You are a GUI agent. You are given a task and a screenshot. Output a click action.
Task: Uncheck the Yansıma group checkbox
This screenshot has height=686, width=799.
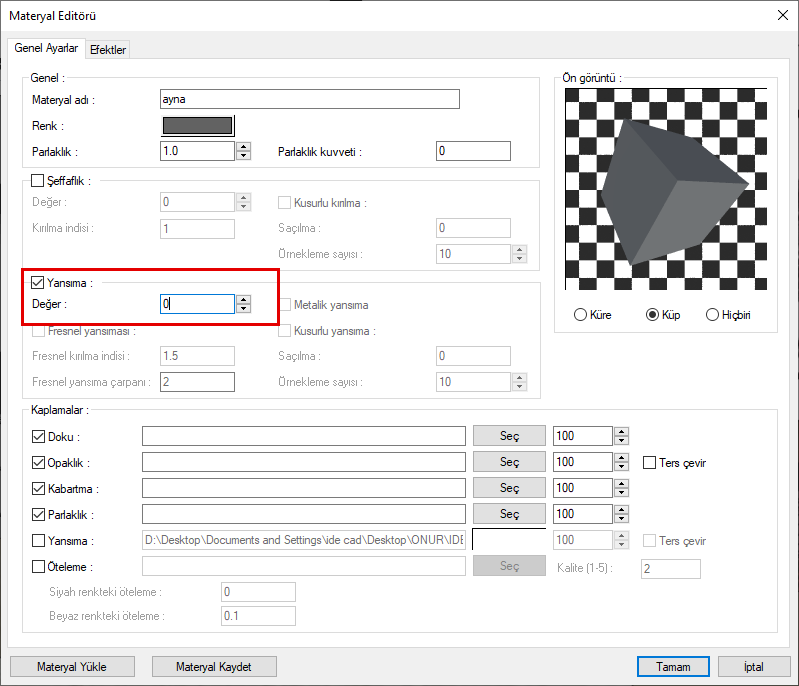pyautogui.click(x=39, y=283)
